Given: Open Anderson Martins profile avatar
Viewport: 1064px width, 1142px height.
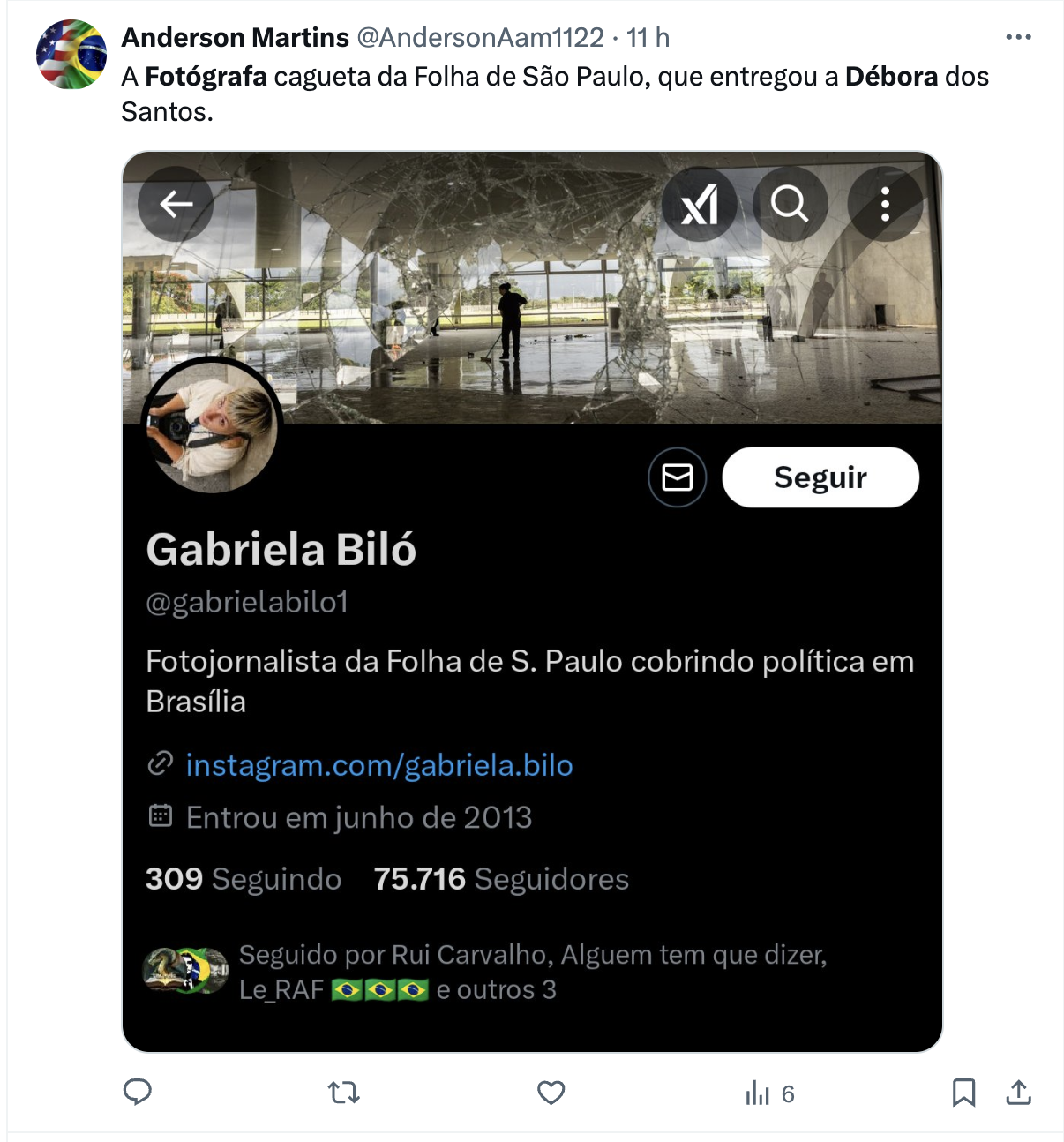Looking at the screenshot, I should [x=71, y=55].
